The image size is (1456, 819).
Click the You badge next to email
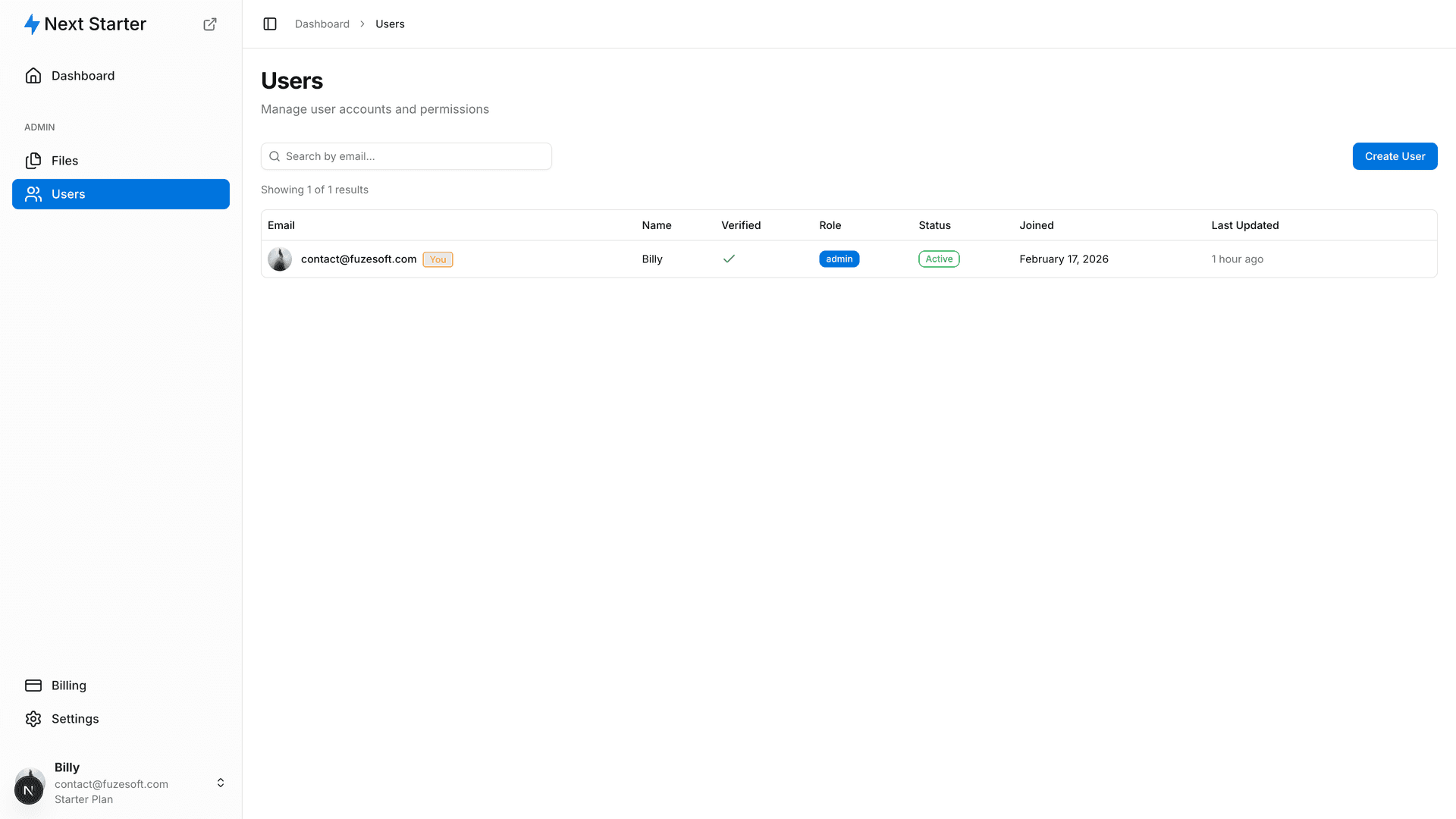pos(438,259)
